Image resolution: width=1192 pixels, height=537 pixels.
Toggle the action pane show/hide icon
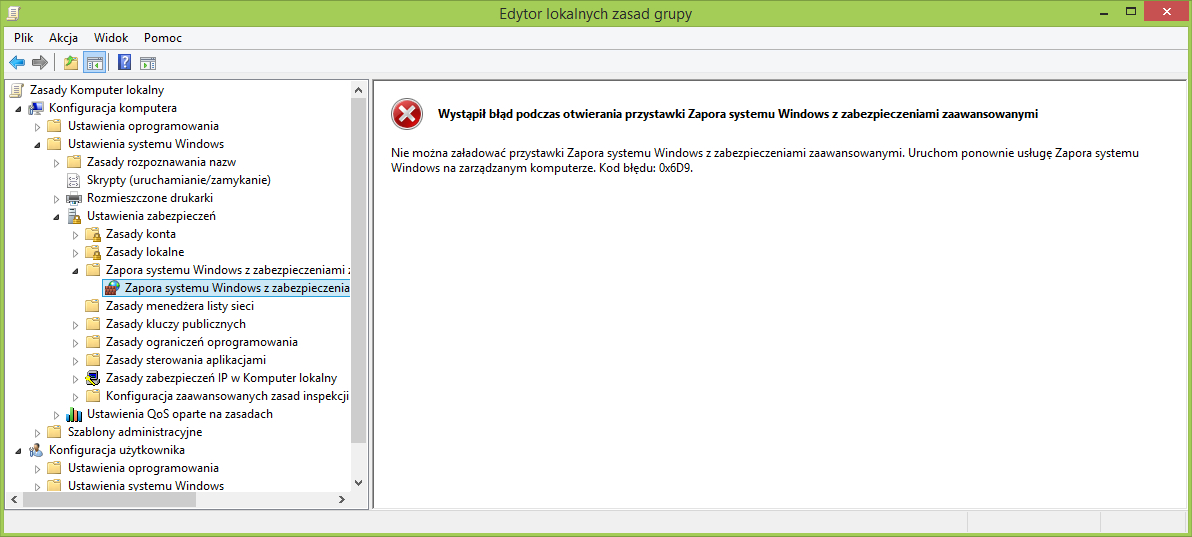tap(148, 62)
